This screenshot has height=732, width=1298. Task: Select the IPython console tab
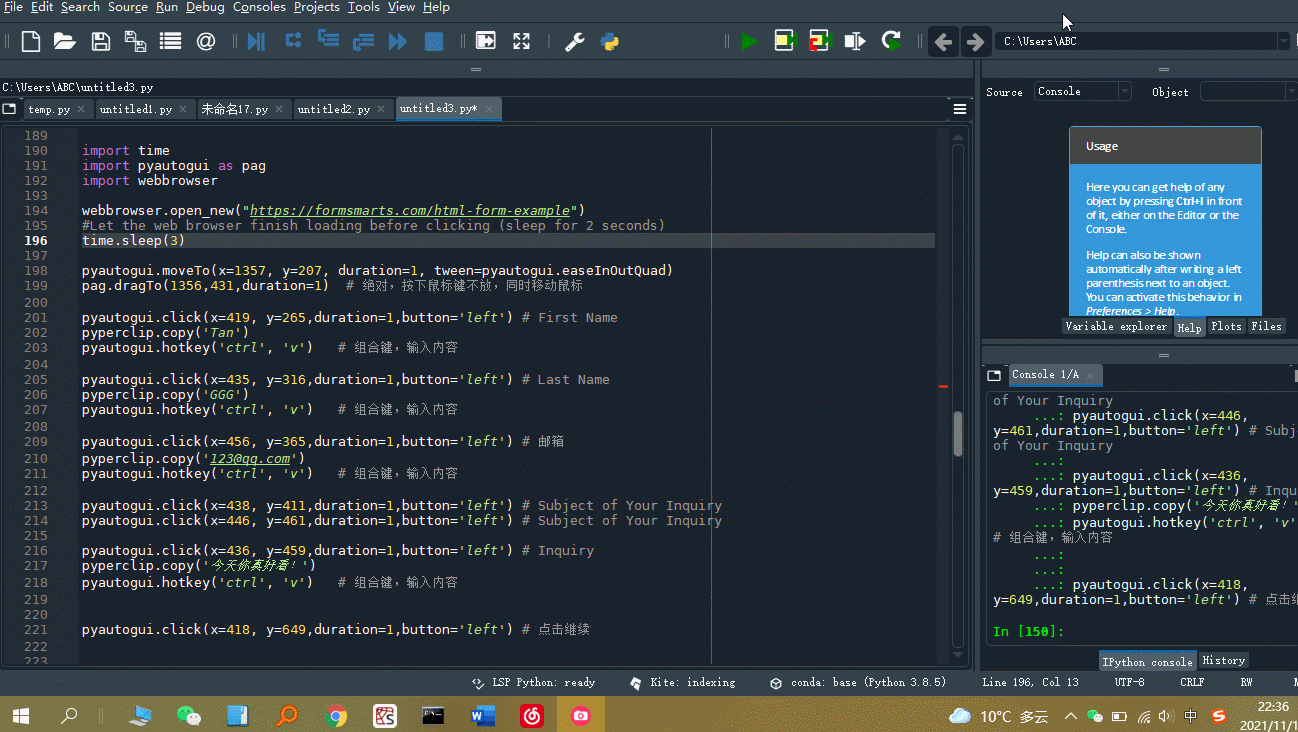pyautogui.click(x=1147, y=662)
